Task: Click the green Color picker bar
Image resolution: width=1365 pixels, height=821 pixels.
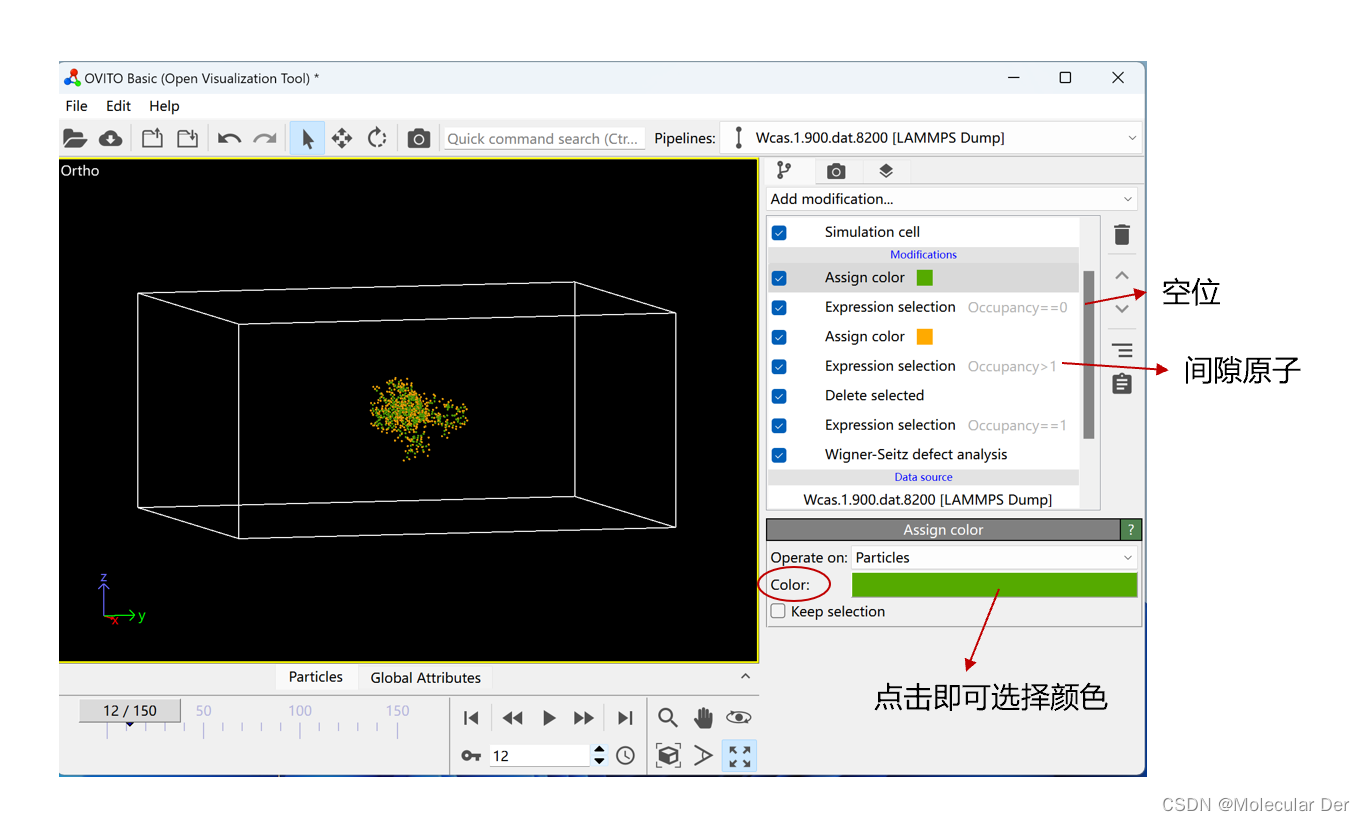Action: click(994, 585)
